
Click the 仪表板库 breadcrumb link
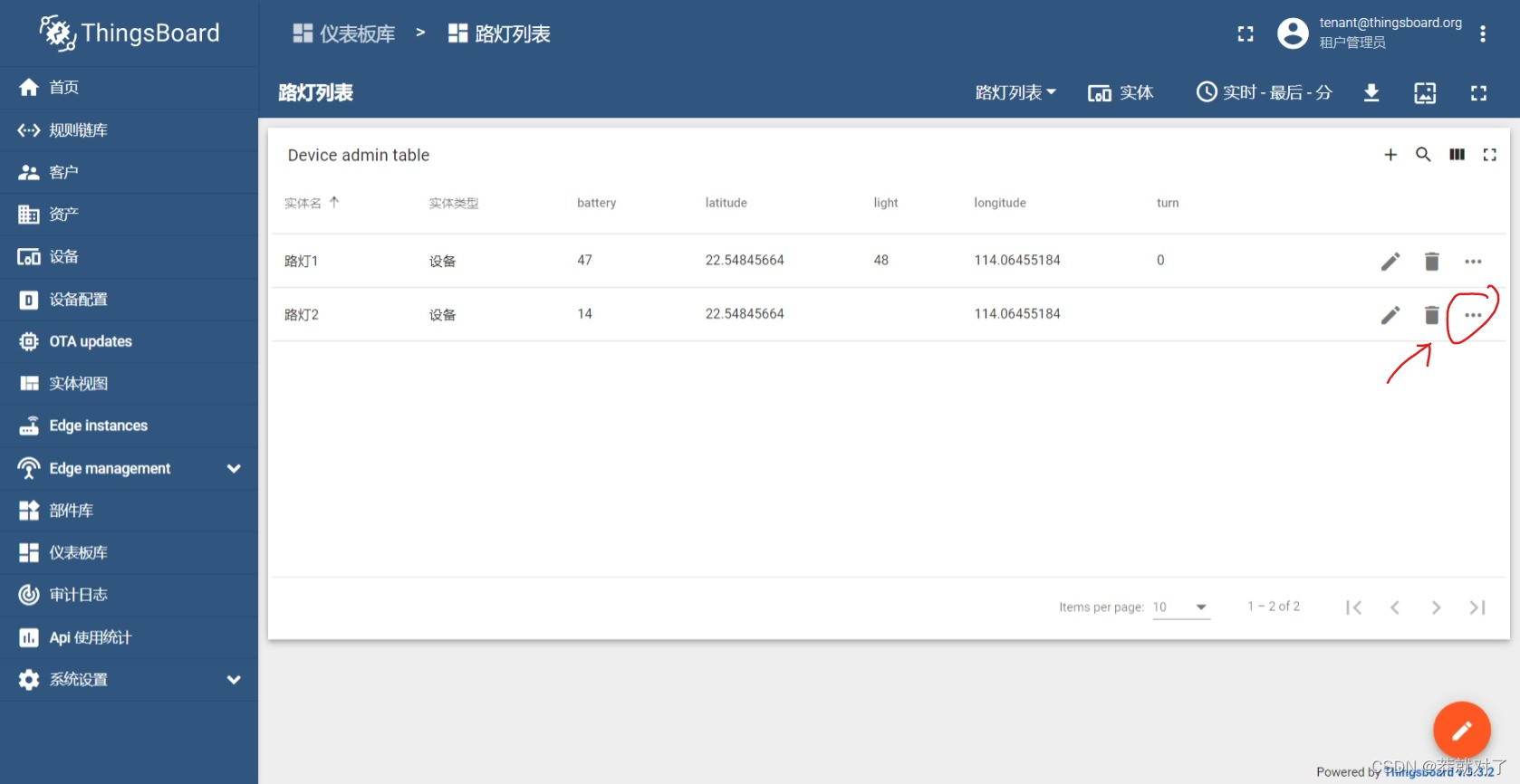[344, 33]
